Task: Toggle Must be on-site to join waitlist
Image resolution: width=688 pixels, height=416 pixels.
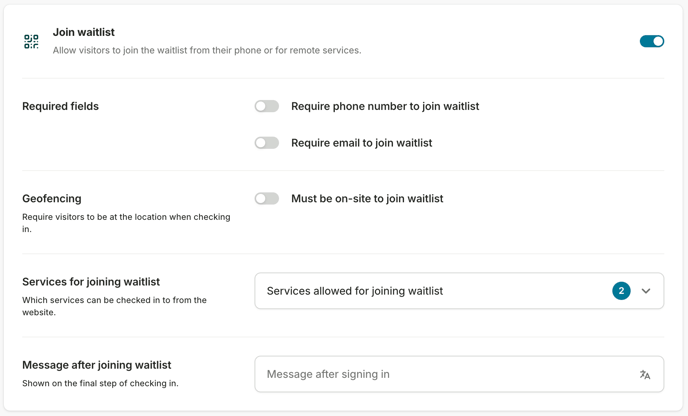Action: [266, 199]
